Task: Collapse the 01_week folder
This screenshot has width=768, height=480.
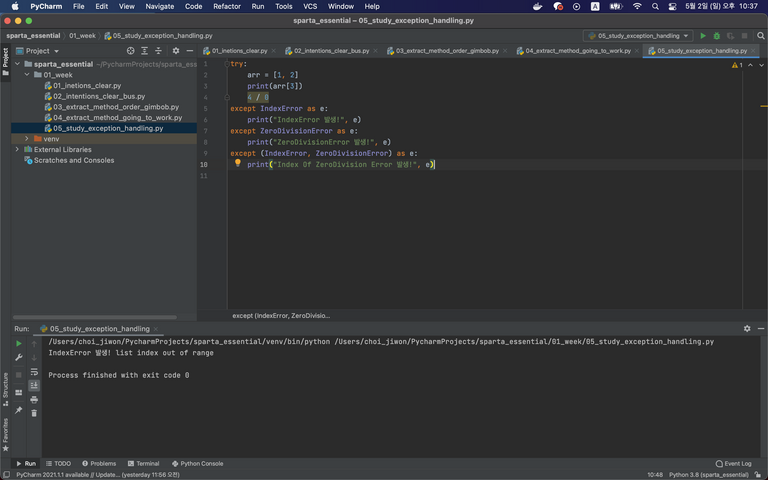Action: click(x=27, y=75)
